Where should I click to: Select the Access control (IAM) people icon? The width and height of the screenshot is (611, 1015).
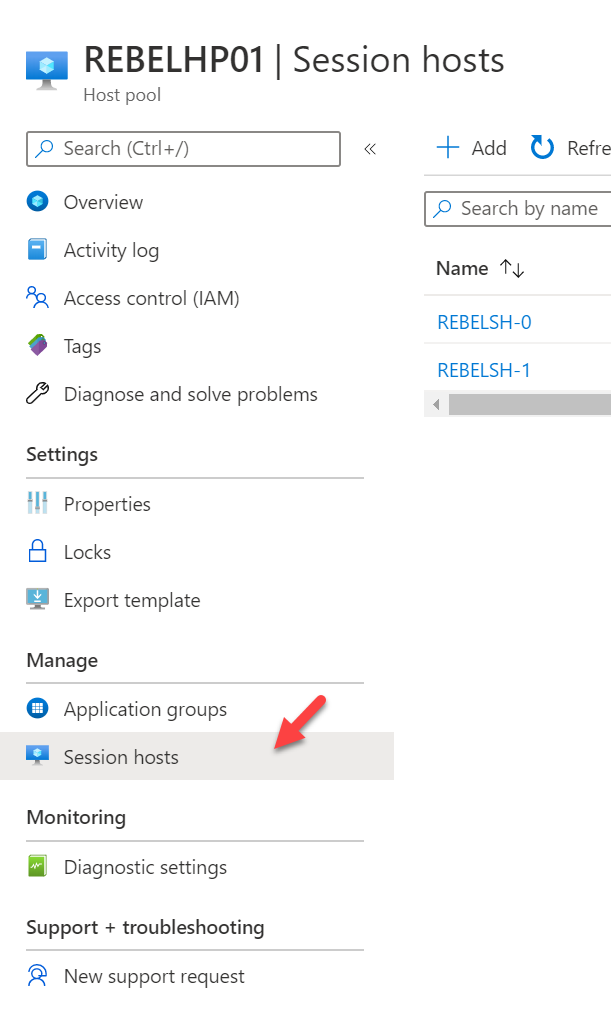(38, 297)
